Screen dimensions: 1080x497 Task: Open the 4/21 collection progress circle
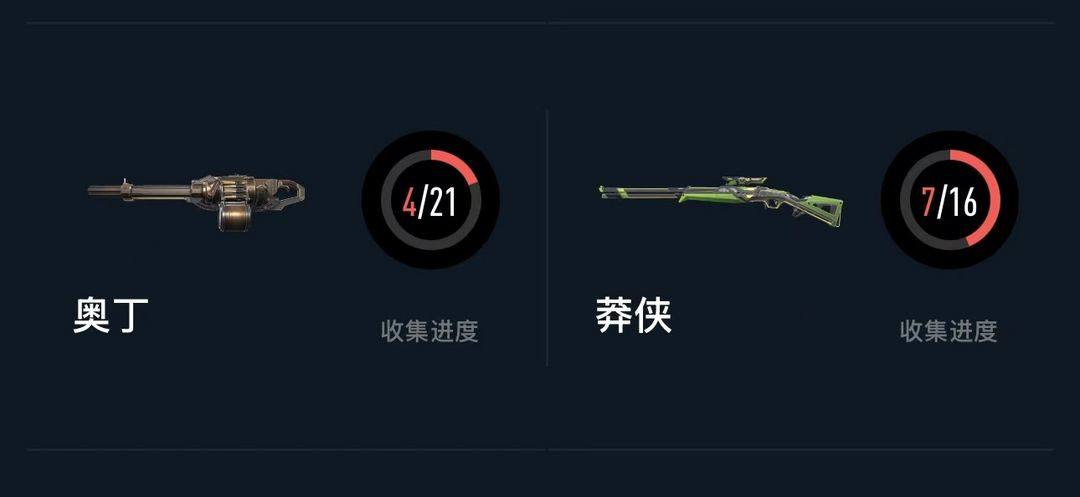coord(430,200)
